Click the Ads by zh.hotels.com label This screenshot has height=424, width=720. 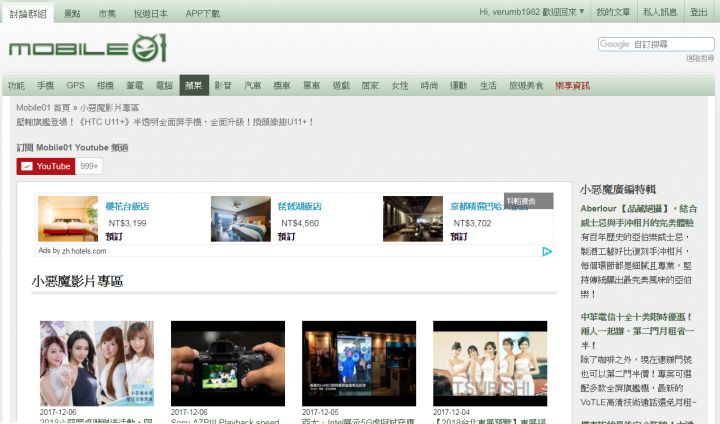click(72, 251)
